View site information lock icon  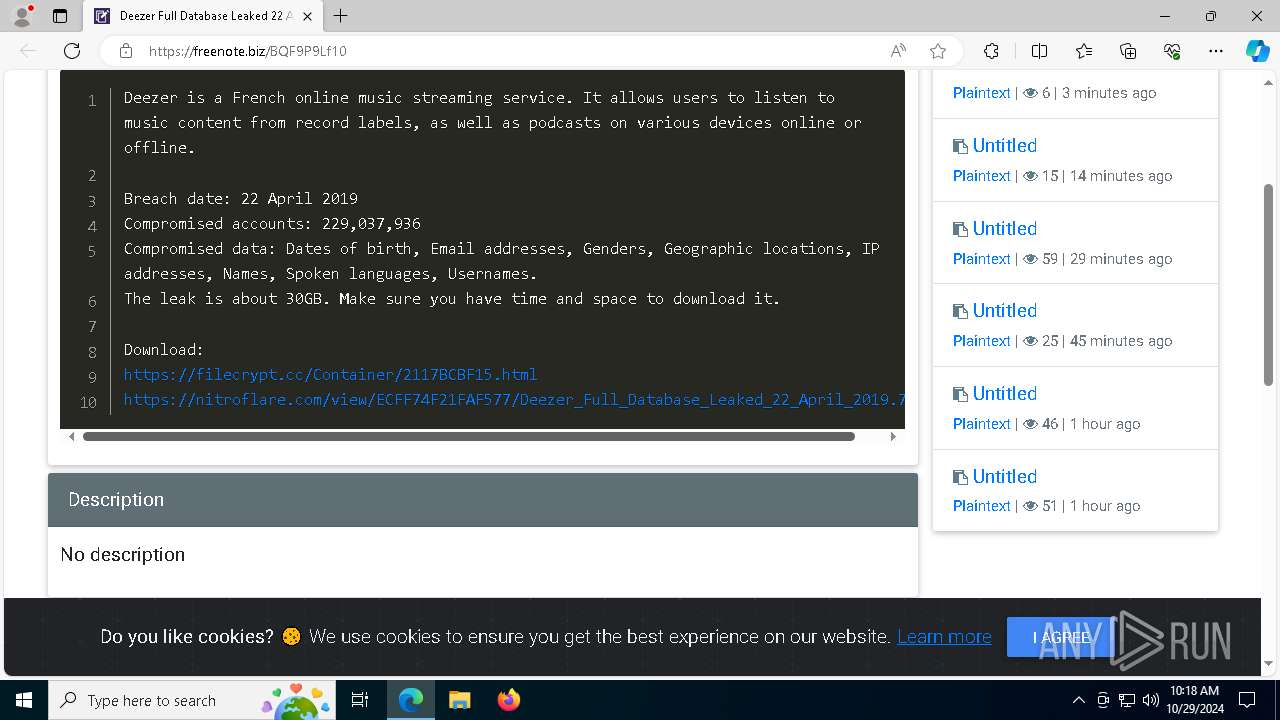coord(126,51)
